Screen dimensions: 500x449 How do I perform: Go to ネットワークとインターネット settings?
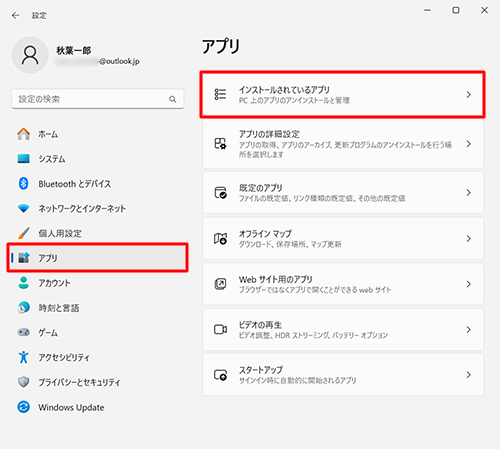click(x=97, y=208)
